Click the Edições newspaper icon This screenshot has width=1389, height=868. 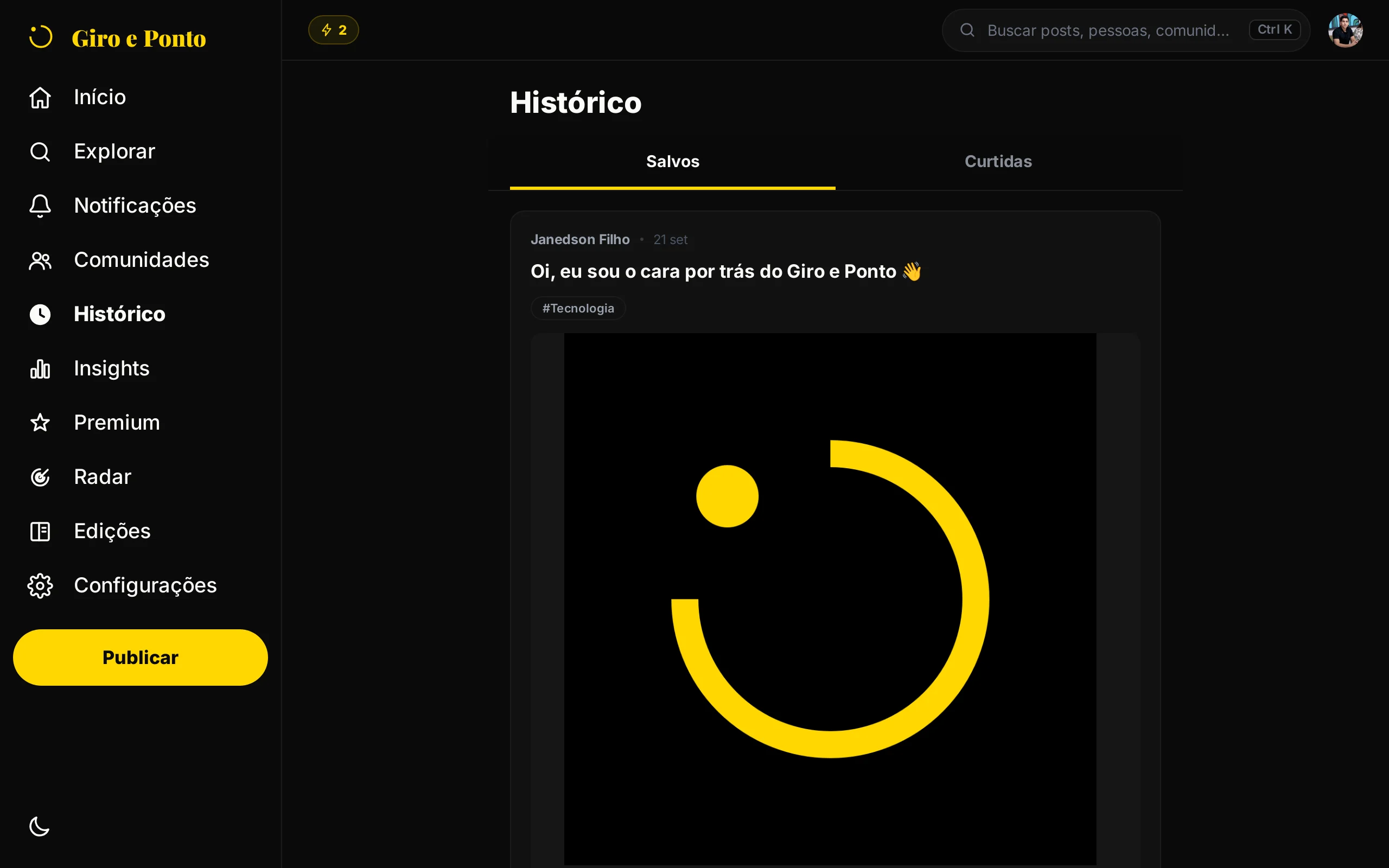coord(40,531)
